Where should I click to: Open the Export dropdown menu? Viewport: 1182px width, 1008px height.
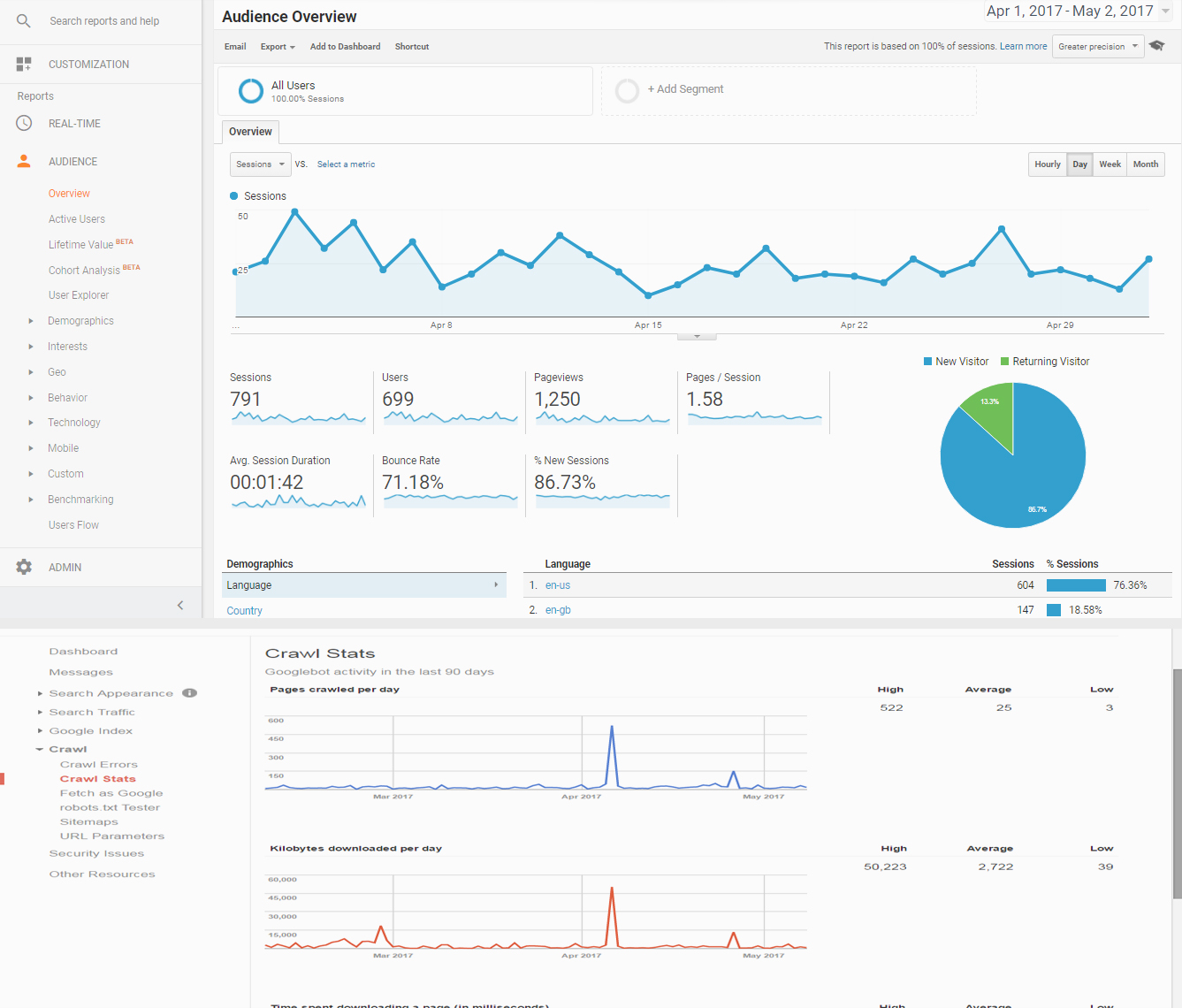coord(278,46)
